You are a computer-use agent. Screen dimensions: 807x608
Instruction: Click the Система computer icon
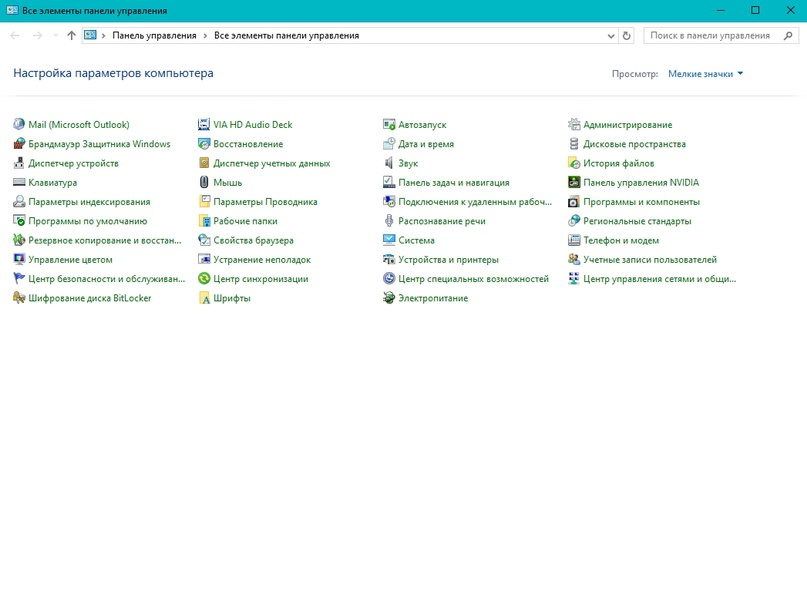389,240
